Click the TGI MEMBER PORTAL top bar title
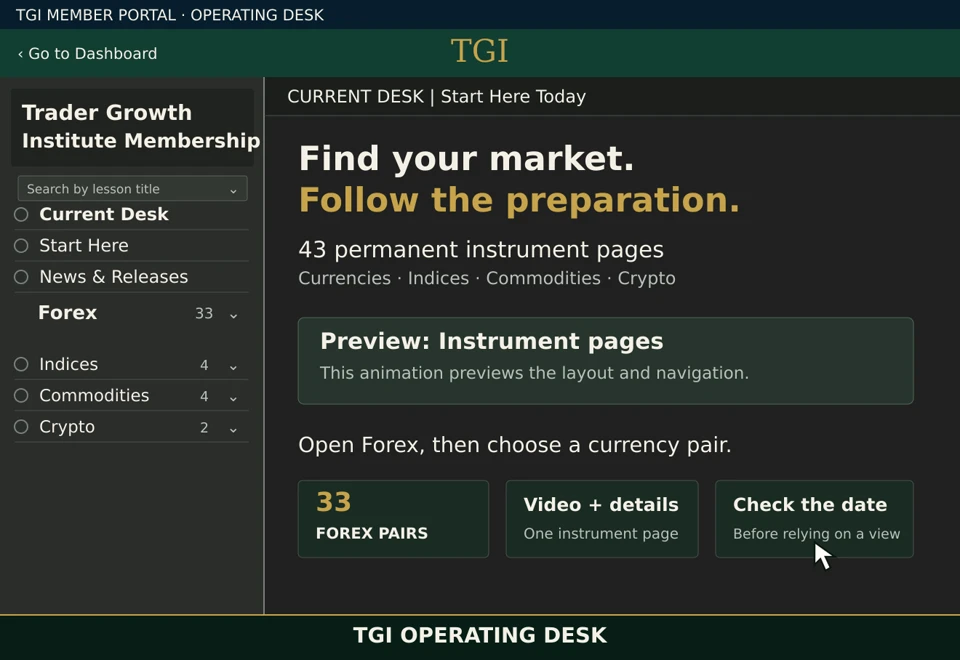This screenshot has height=660, width=960. (170, 15)
